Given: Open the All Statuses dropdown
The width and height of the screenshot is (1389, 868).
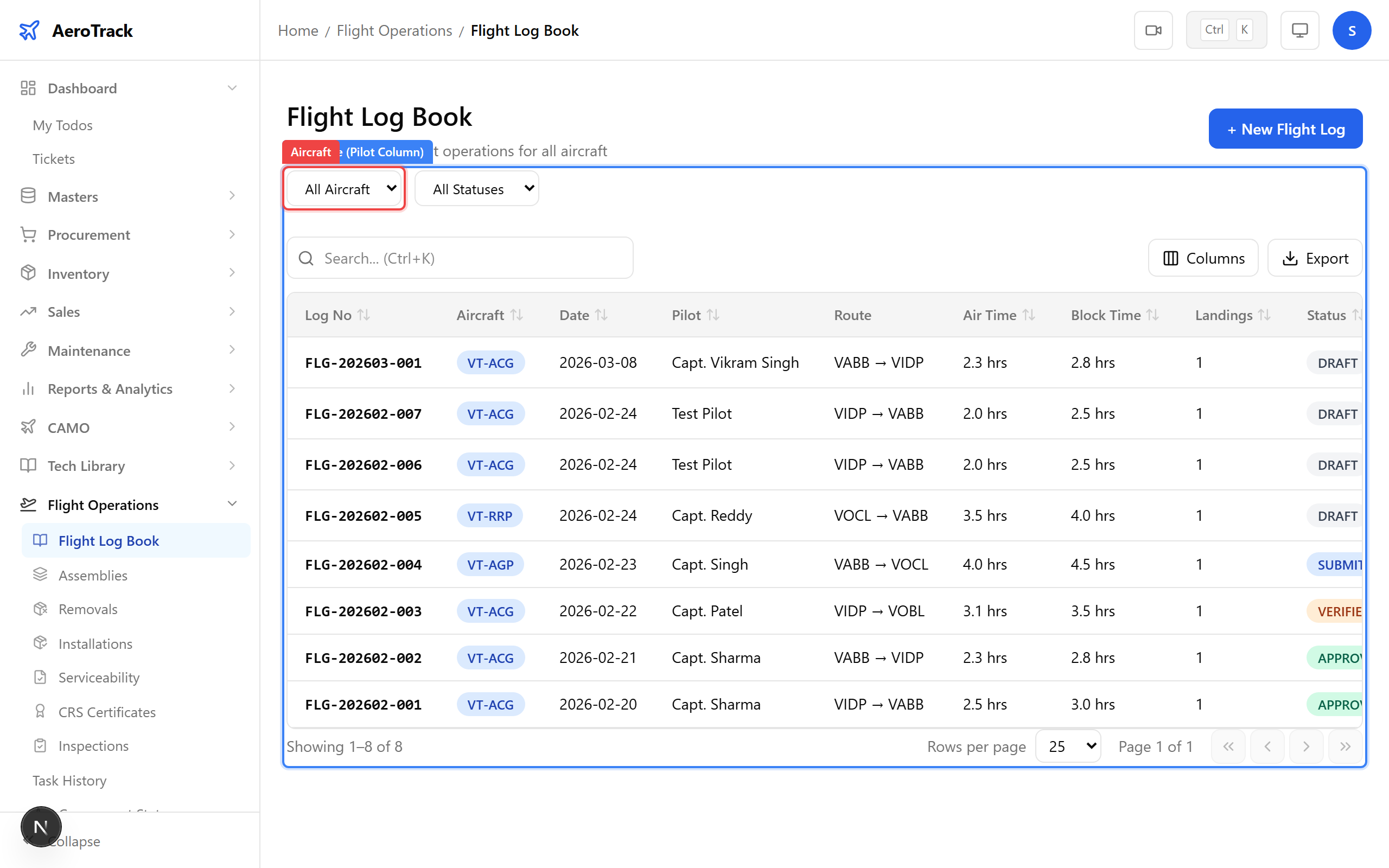Looking at the screenshot, I should (x=476, y=188).
